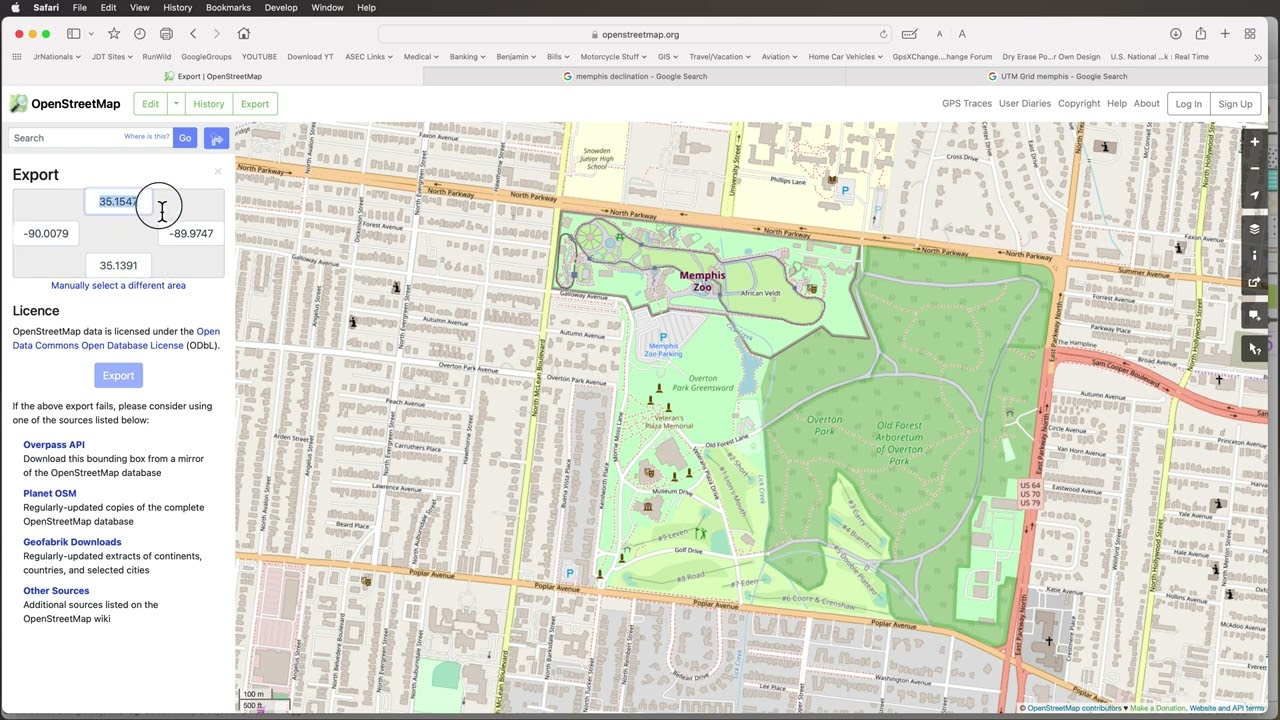Expand the JDT Sites bookmarks folder

(112, 57)
